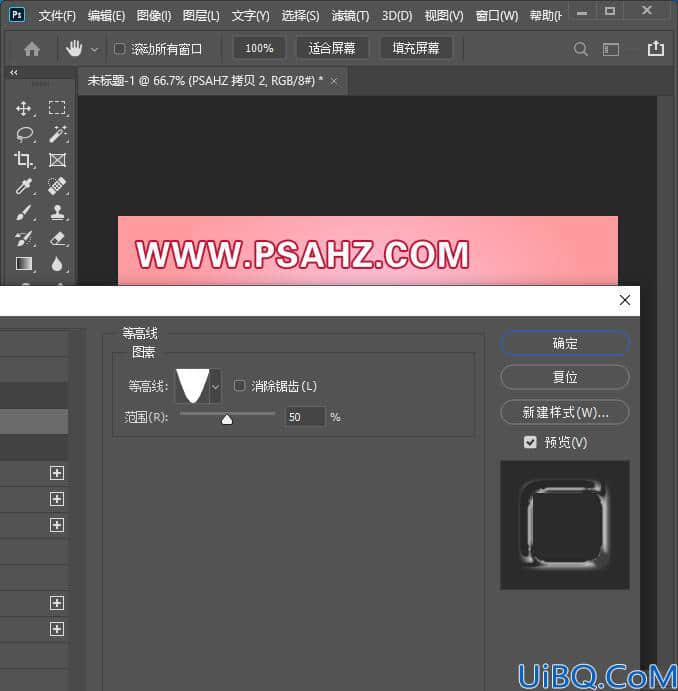The width and height of the screenshot is (678, 691).
Task: Open the 文字(Y) menu
Action: click(251, 16)
